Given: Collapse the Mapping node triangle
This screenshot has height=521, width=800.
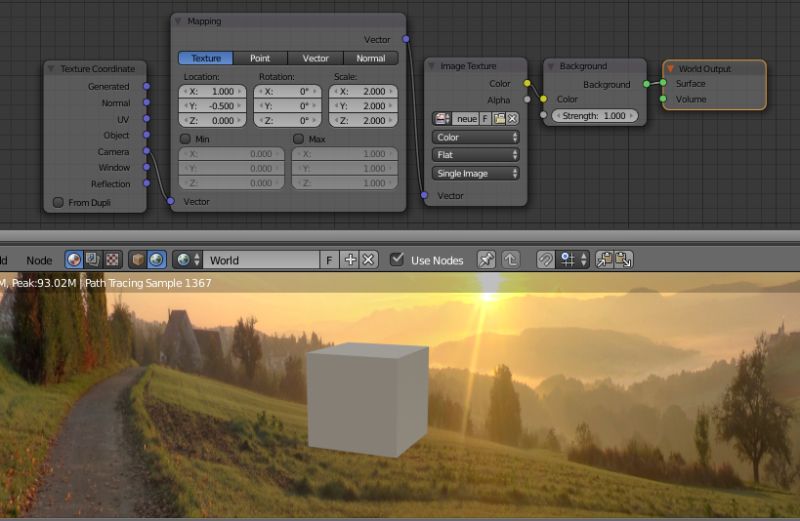Looking at the screenshot, I should coord(178,21).
